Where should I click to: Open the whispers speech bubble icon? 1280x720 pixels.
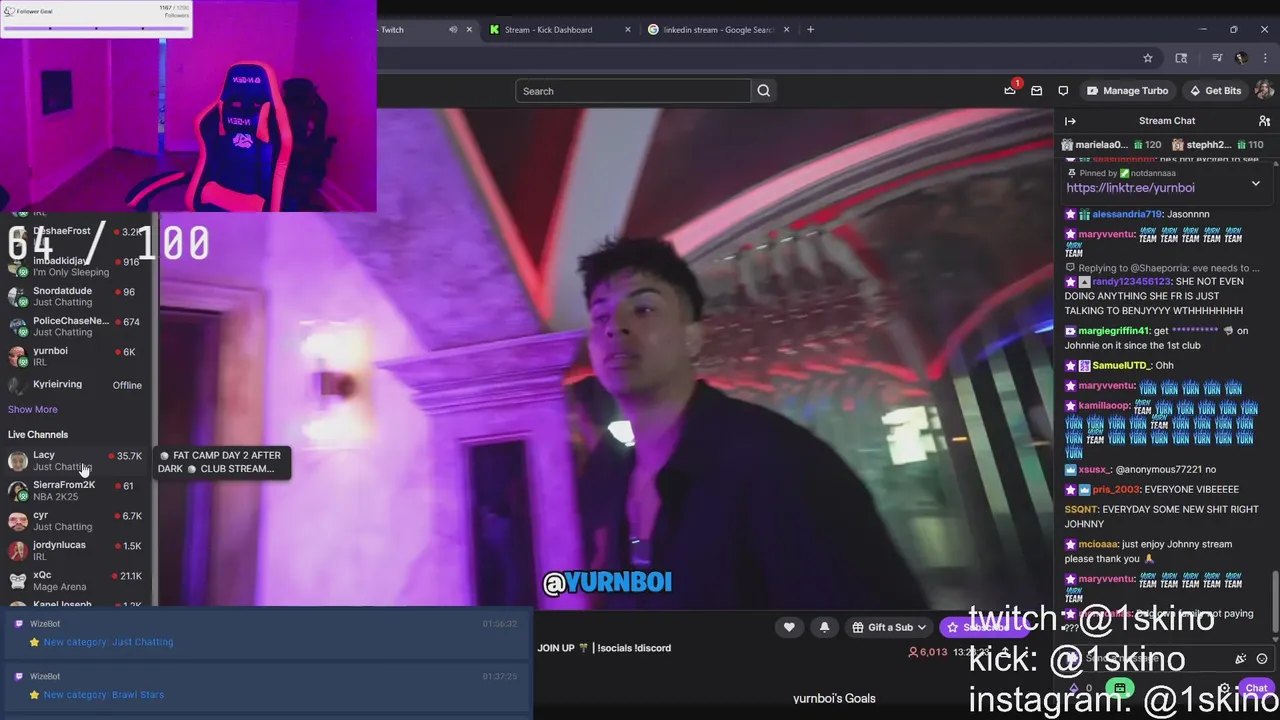coord(1063,91)
